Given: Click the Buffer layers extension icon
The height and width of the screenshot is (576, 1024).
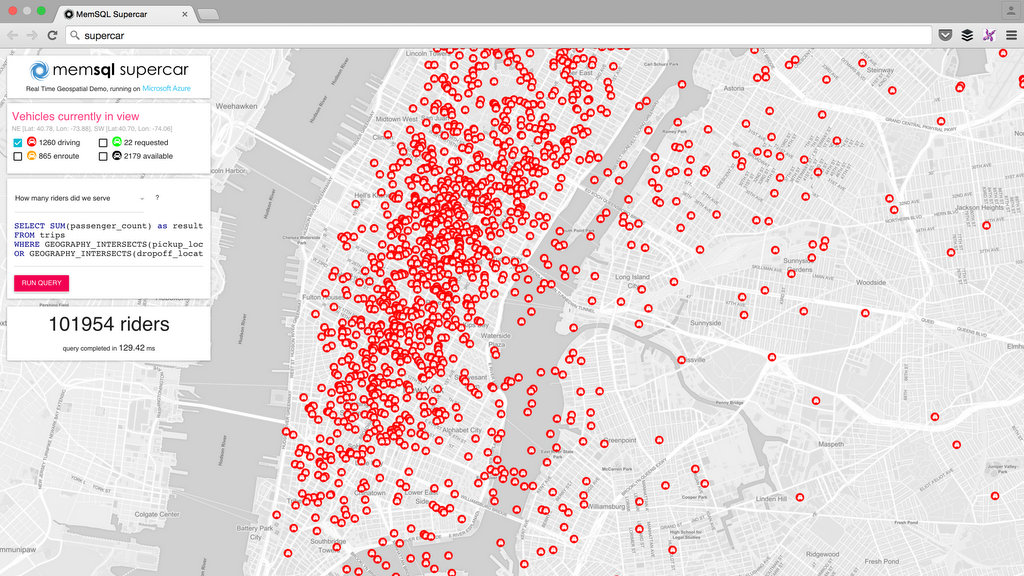Looking at the screenshot, I should tap(967, 35).
